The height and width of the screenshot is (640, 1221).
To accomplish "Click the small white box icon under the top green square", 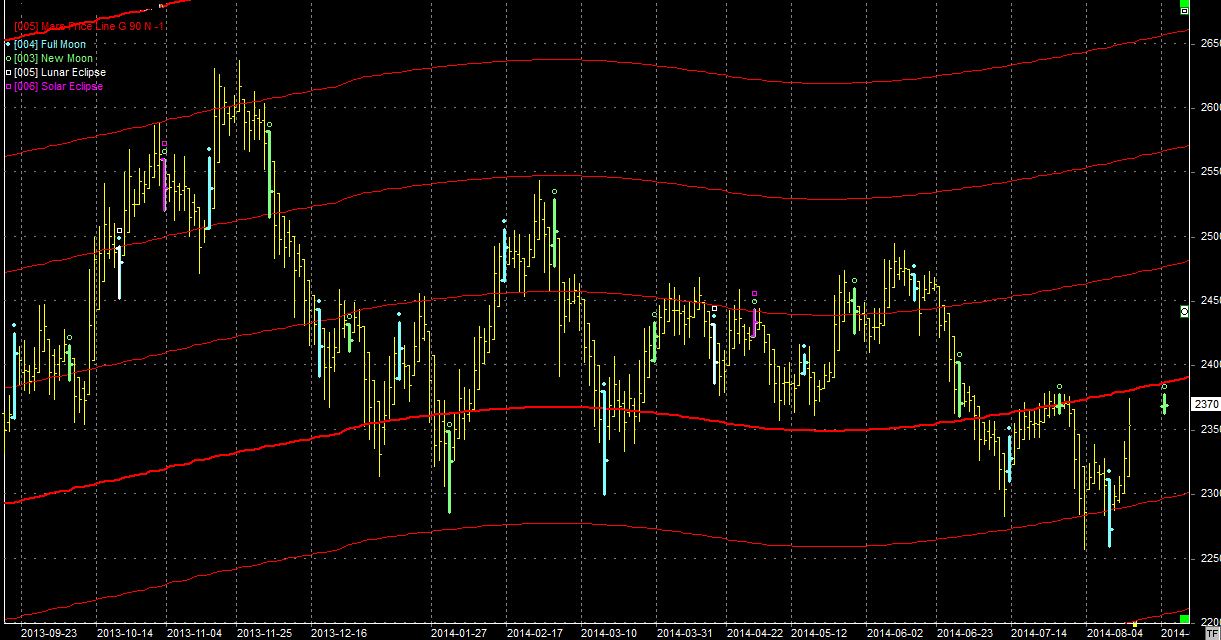I will pyautogui.click(x=1185, y=12).
